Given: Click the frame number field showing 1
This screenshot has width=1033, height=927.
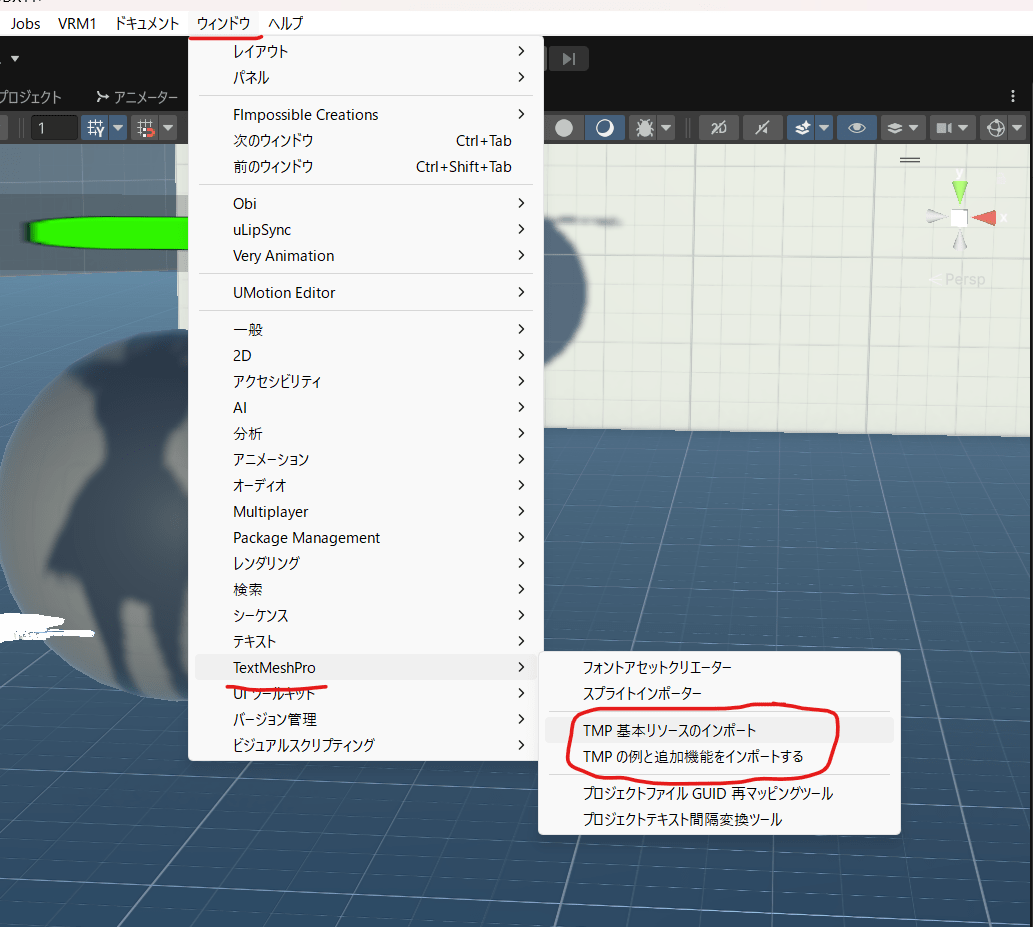Looking at the screenshot, I should tap(54, 128).
